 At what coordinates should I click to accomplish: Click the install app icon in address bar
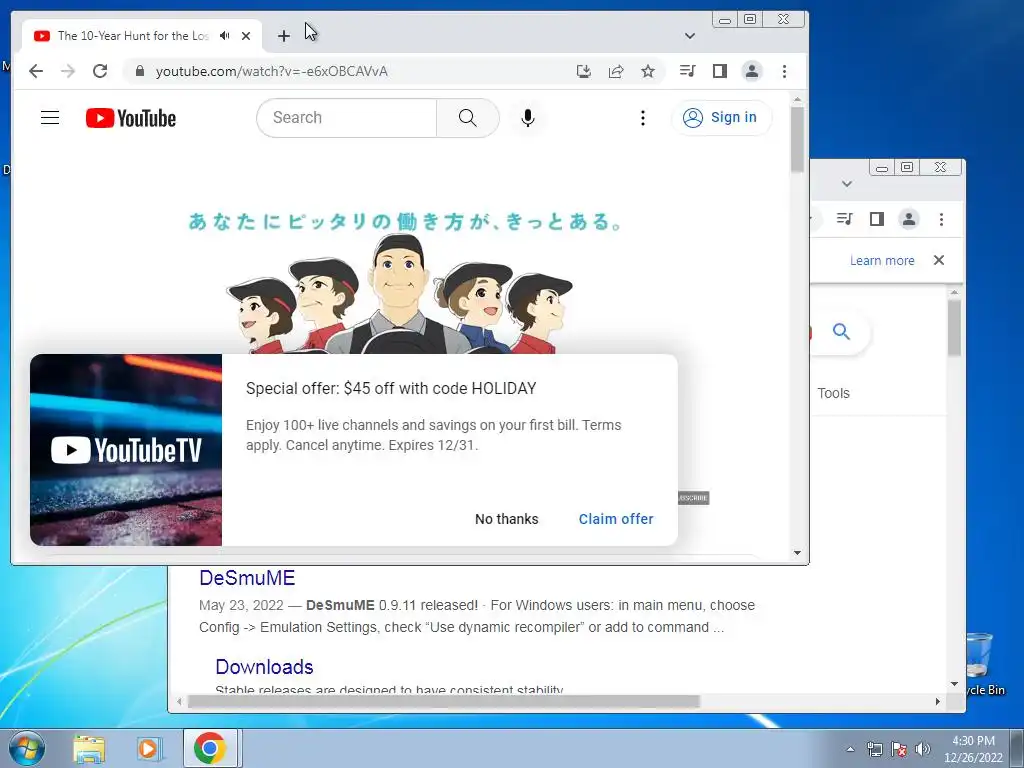[x=584, y=71]
